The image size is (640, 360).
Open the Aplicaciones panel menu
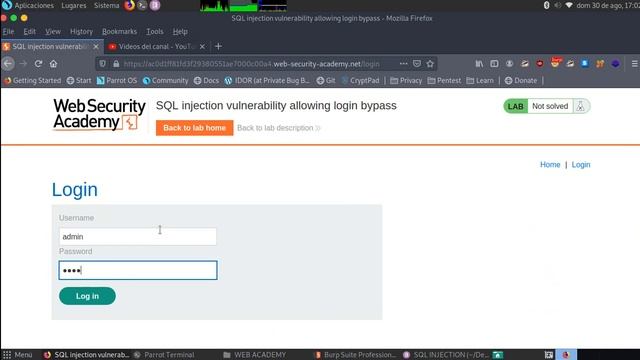pyautogui.click(x=34, y=5)
